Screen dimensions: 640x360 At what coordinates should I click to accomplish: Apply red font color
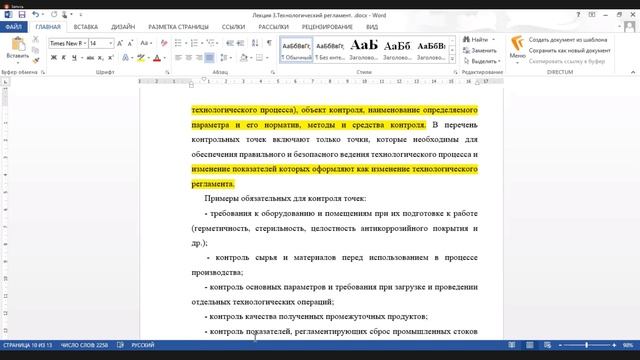tap(157, 58)
